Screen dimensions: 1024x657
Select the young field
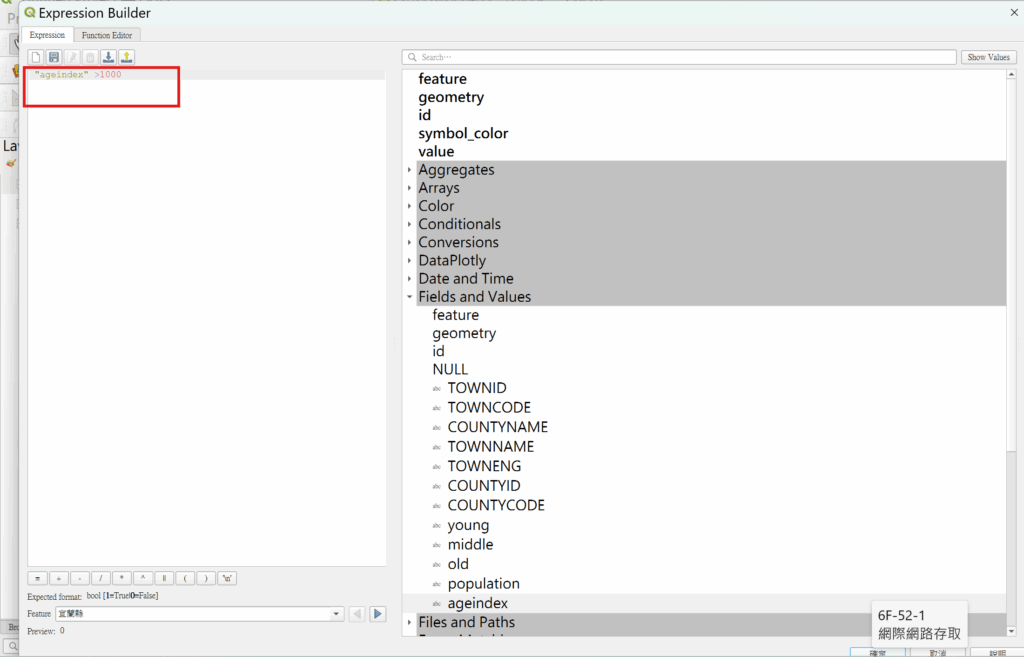(x=468, y=525)
